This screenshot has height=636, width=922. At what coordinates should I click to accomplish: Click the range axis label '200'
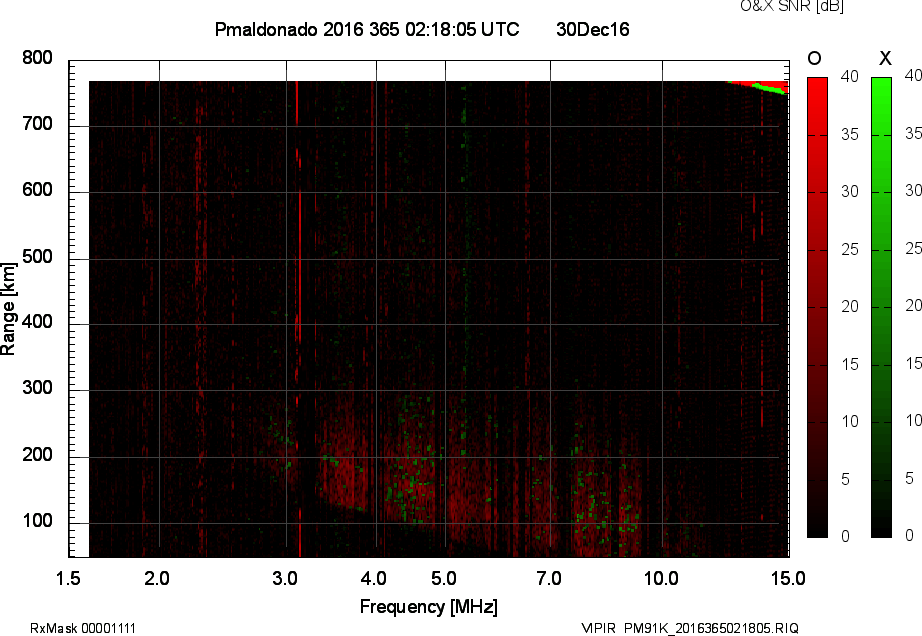[38, 455]
